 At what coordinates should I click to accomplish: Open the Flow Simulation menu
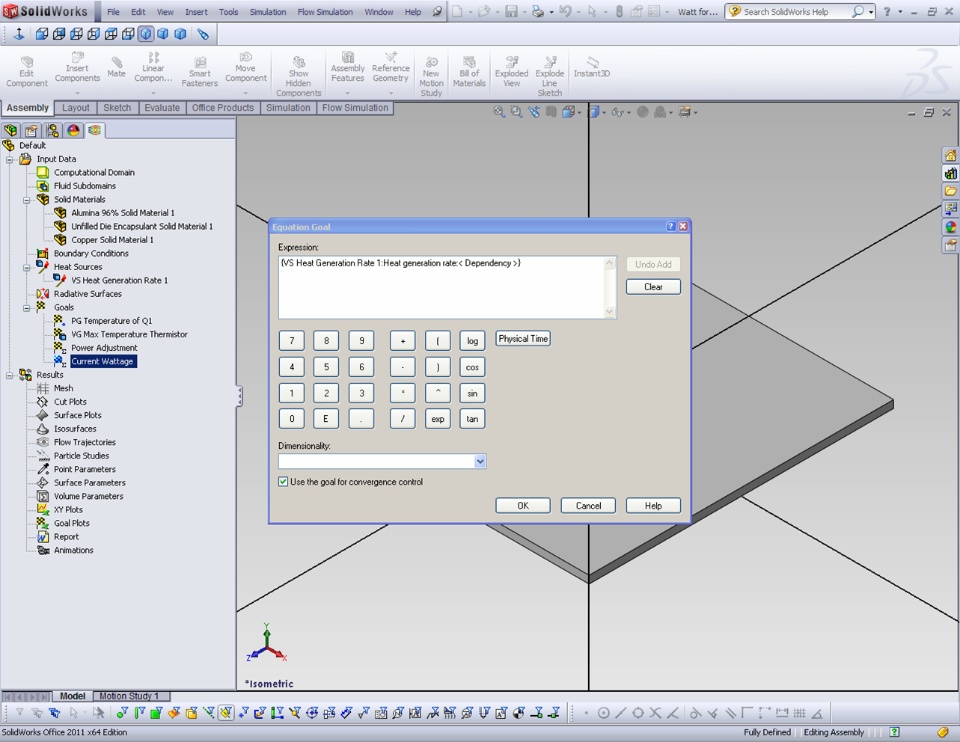coord(325,12)
